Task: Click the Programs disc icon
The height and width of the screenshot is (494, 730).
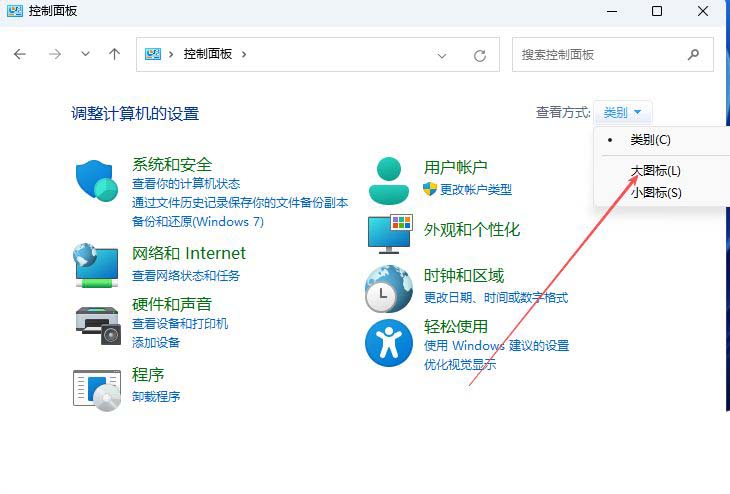Action: (x=97, y=390)
